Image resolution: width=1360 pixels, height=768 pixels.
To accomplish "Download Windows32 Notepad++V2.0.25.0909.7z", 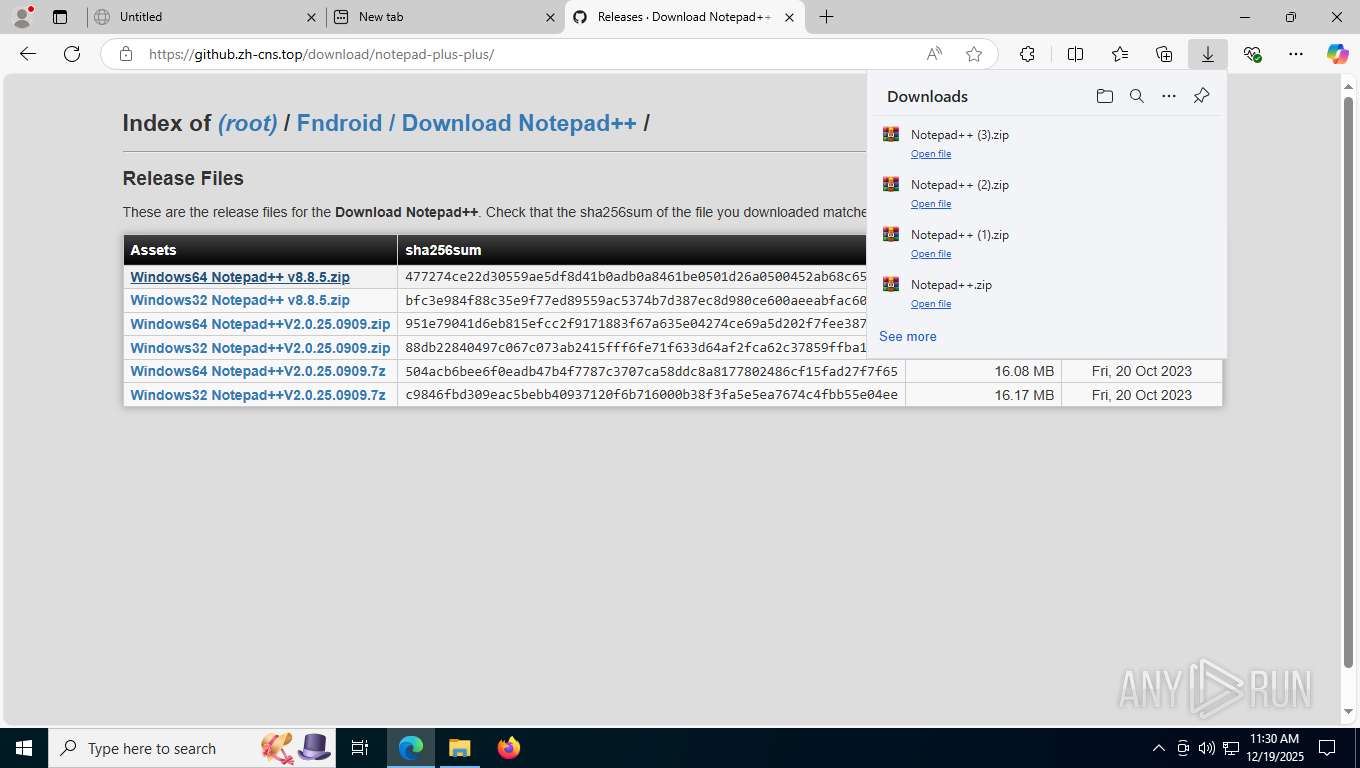I will (x=258, y=395).
